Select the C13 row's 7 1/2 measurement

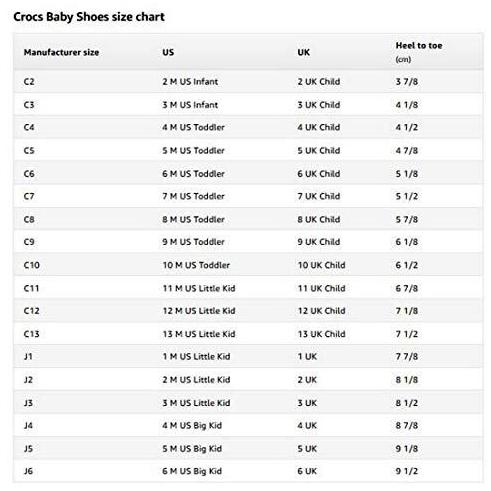pyautogui.click(x=406, y=334)
